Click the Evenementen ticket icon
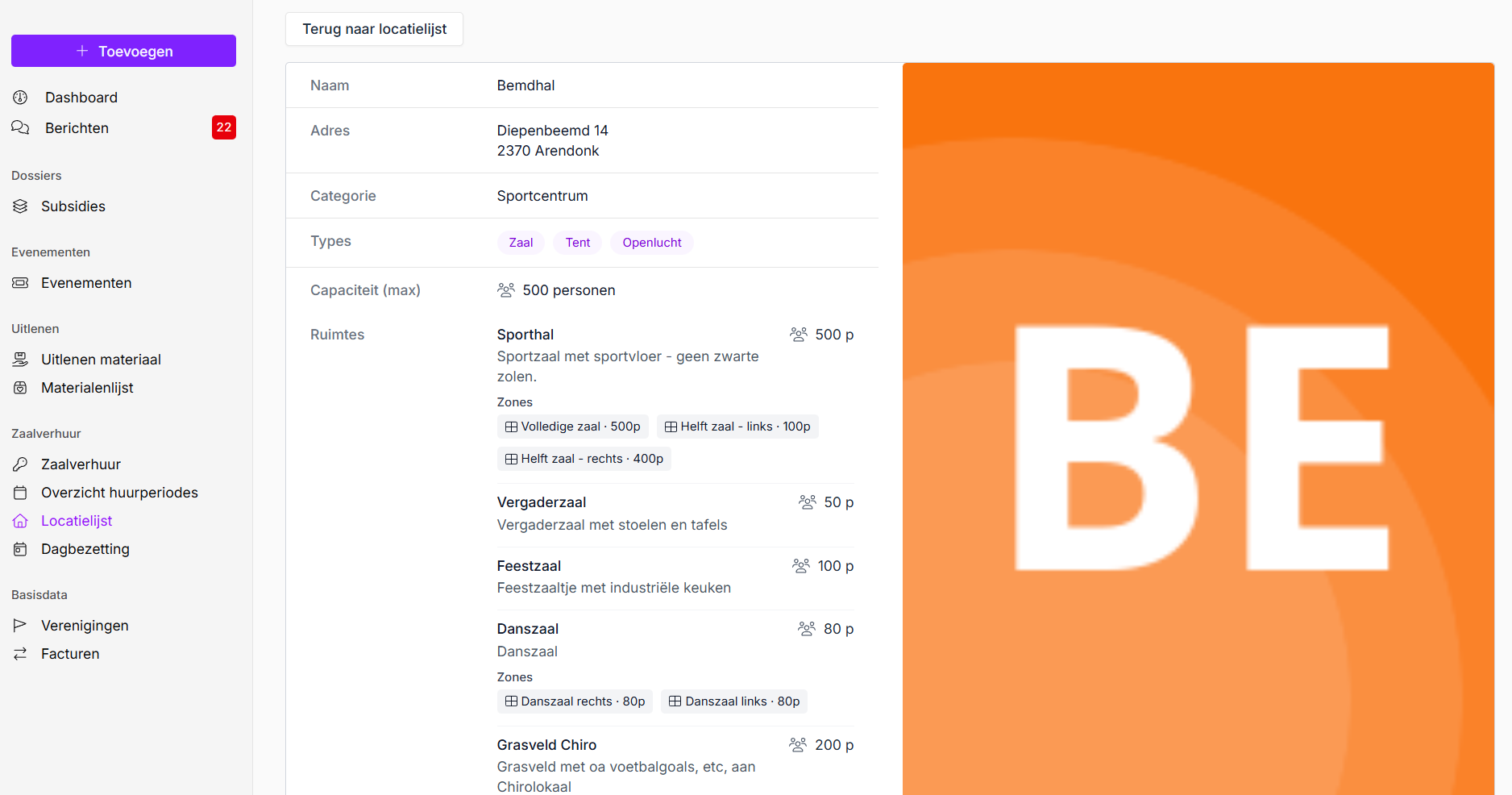 [x=20, y=283]
